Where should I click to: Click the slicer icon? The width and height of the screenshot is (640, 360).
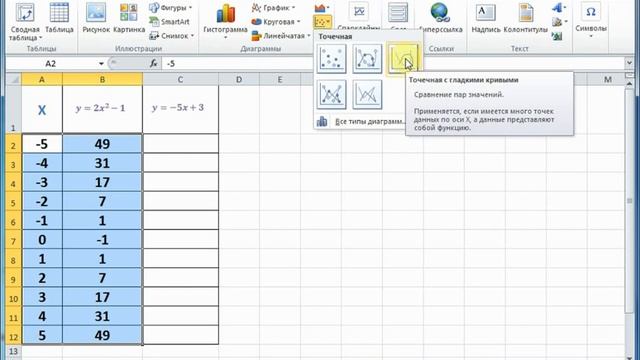398,12
